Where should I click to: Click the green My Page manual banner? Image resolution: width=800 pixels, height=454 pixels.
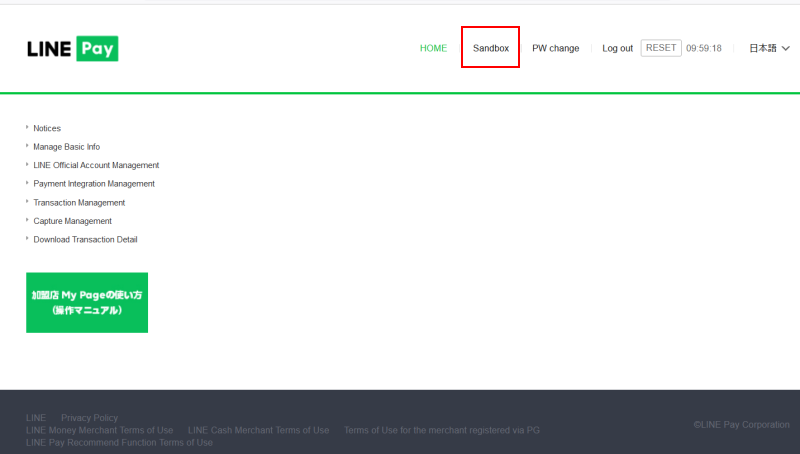(x=87, y=302)
